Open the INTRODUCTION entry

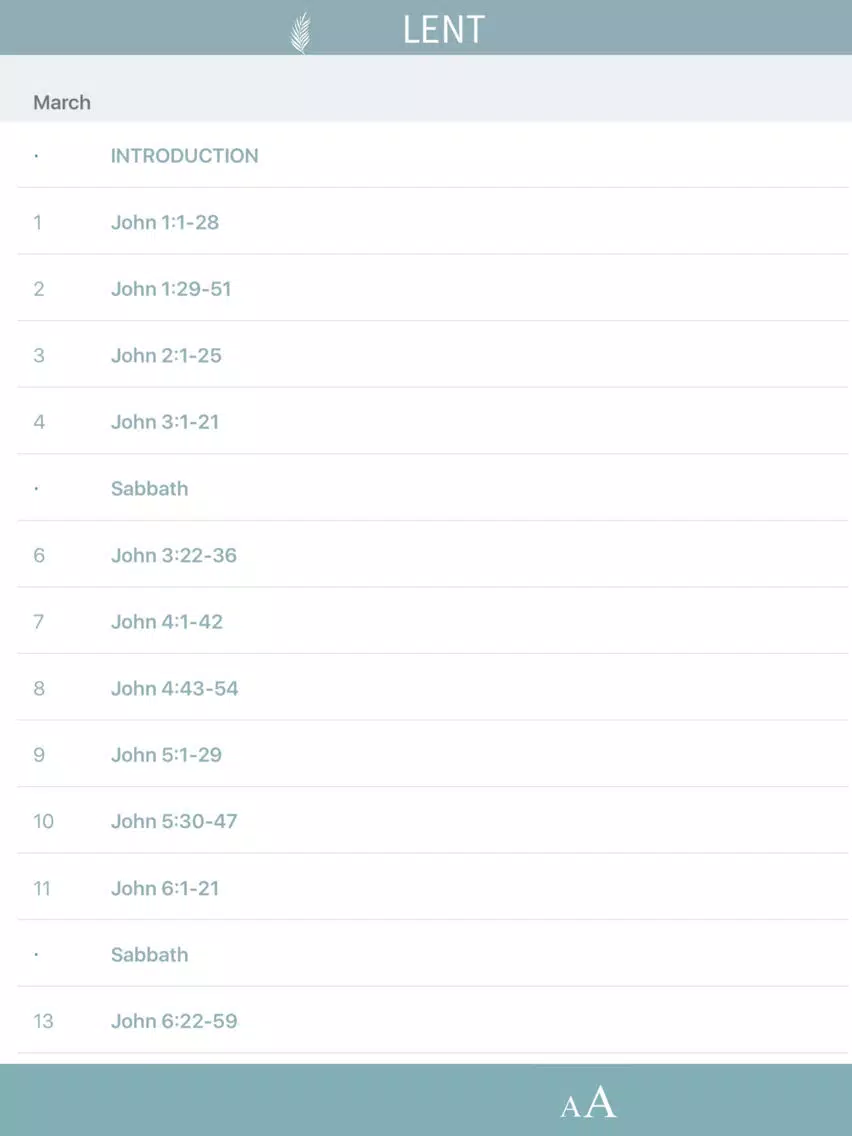[433, 155]
